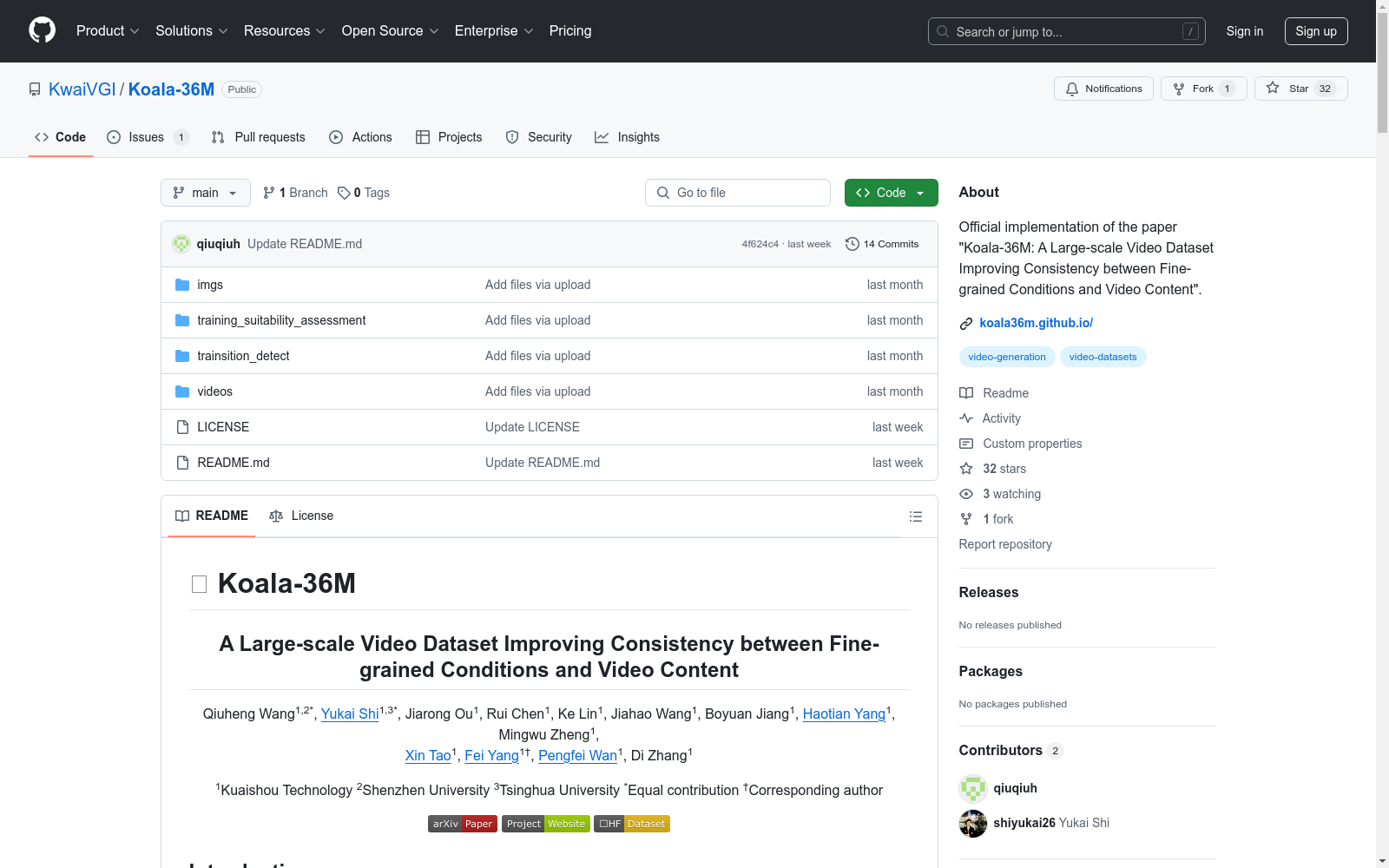Image resolution: width=1389 pixels, height=868 pixels.
Task: Click the Search or jump to field
Action: [1067, 31]
